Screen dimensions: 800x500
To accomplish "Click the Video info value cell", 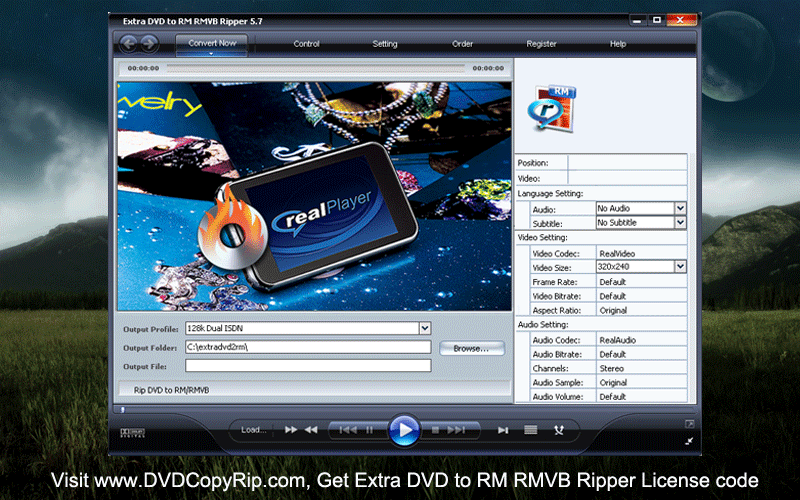I will pos(627,179).
